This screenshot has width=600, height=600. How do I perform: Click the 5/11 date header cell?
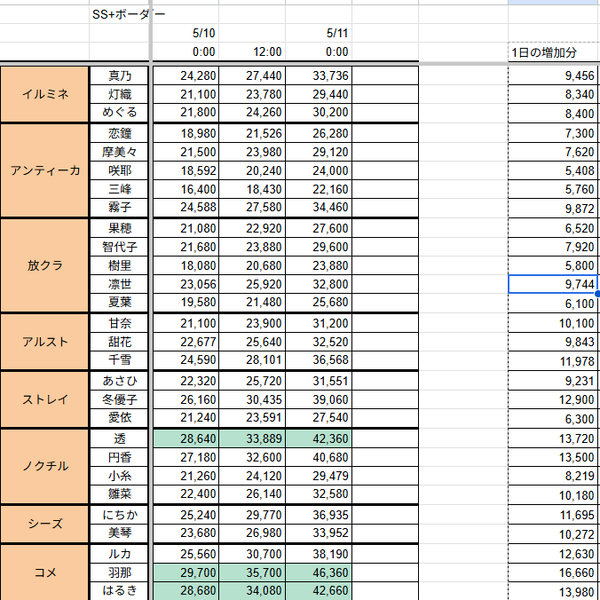coord(318,33)
